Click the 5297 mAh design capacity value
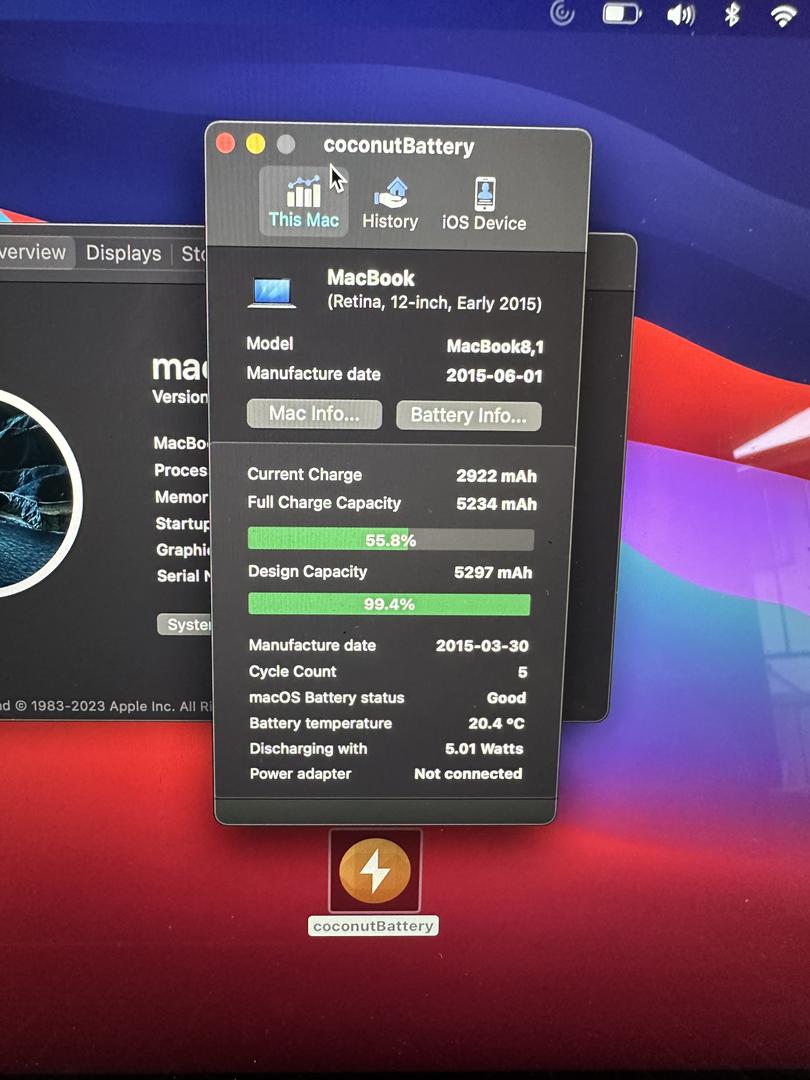 pos(493,572)
